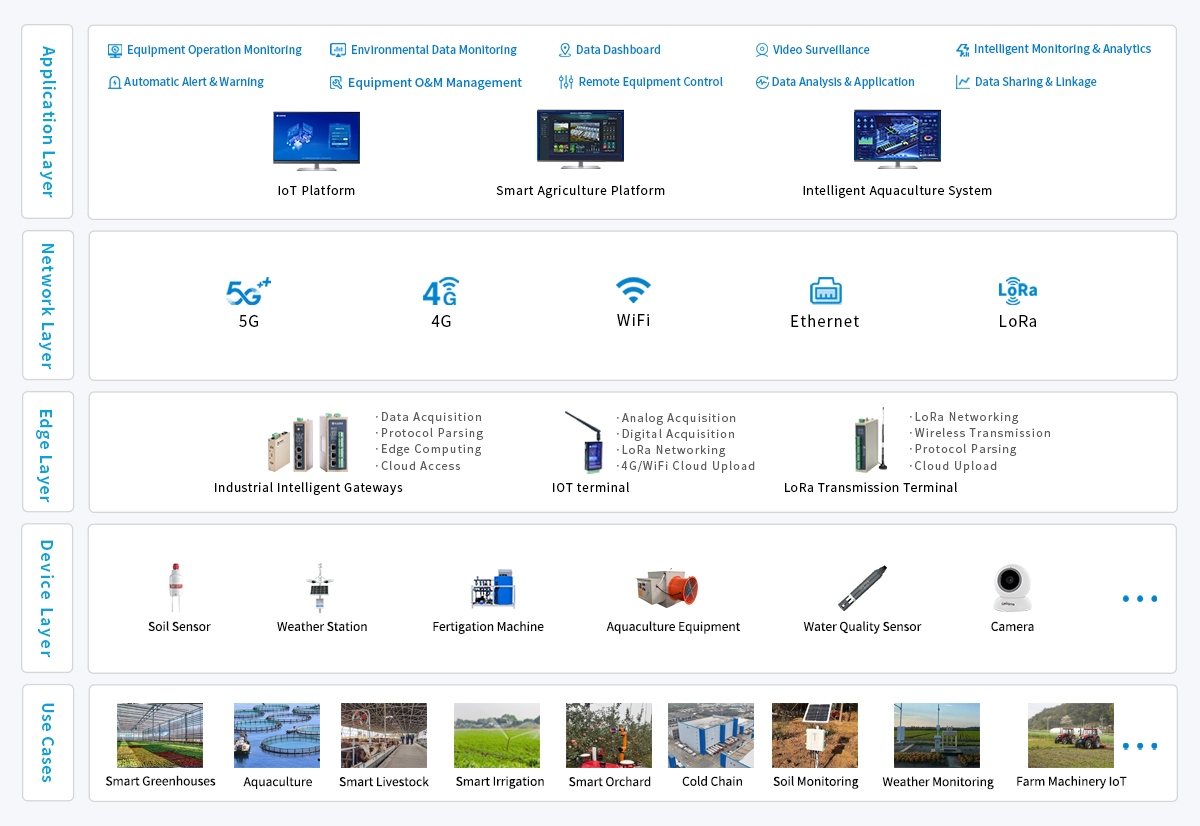The width and height of the screenshot is (1200, 826).
Task: Select the Ethernet port icon
Action: pyautogui.click(x=825, y=291)
